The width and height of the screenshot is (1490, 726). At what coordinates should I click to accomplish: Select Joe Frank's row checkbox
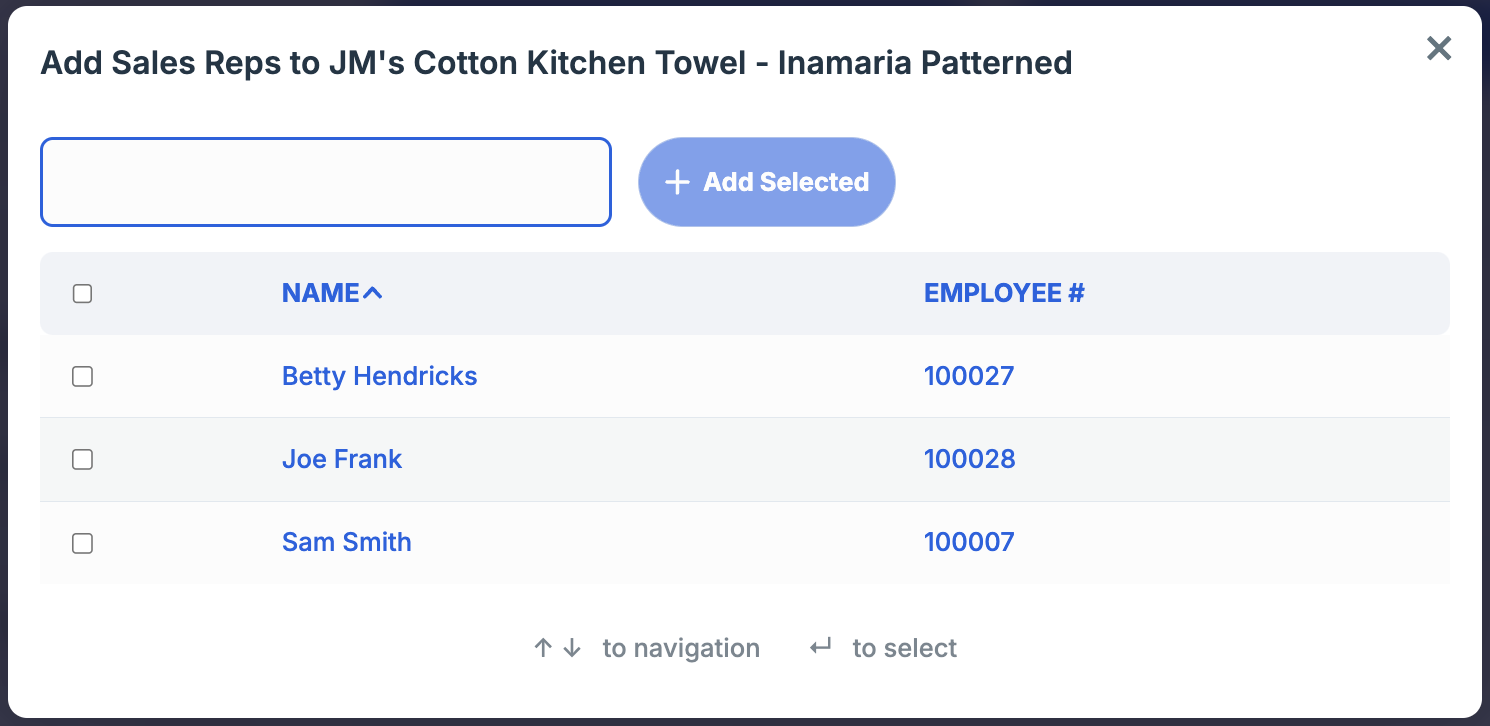pyautogui.click(x=83, y=459)
